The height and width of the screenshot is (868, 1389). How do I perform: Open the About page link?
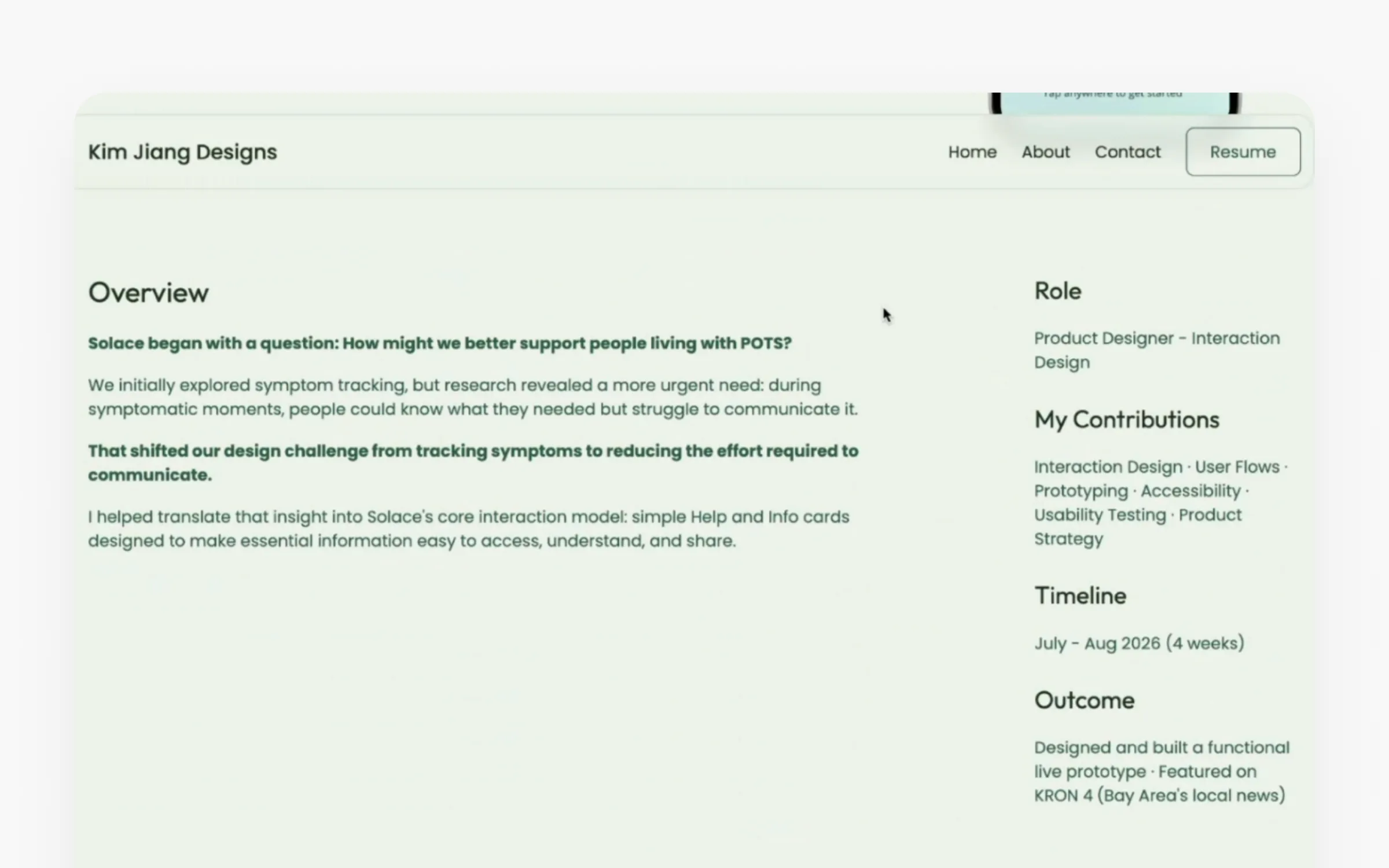pos(1045,152)
